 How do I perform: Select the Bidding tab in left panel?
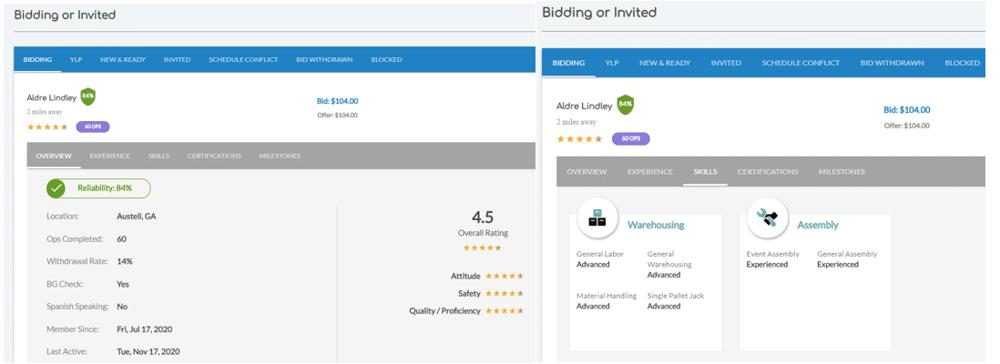[38, 59]
